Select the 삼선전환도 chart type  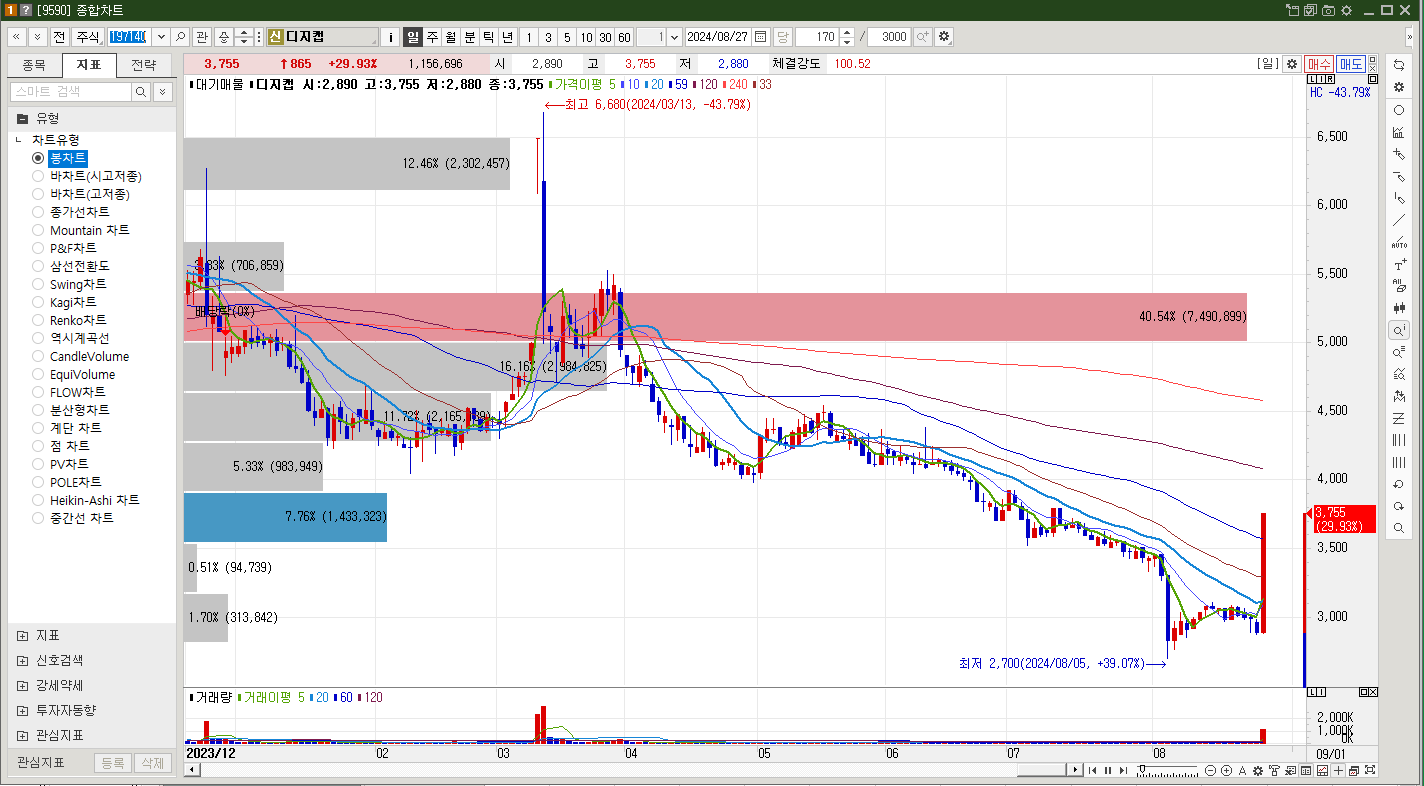pyautogui.click(x=79, y=266)
